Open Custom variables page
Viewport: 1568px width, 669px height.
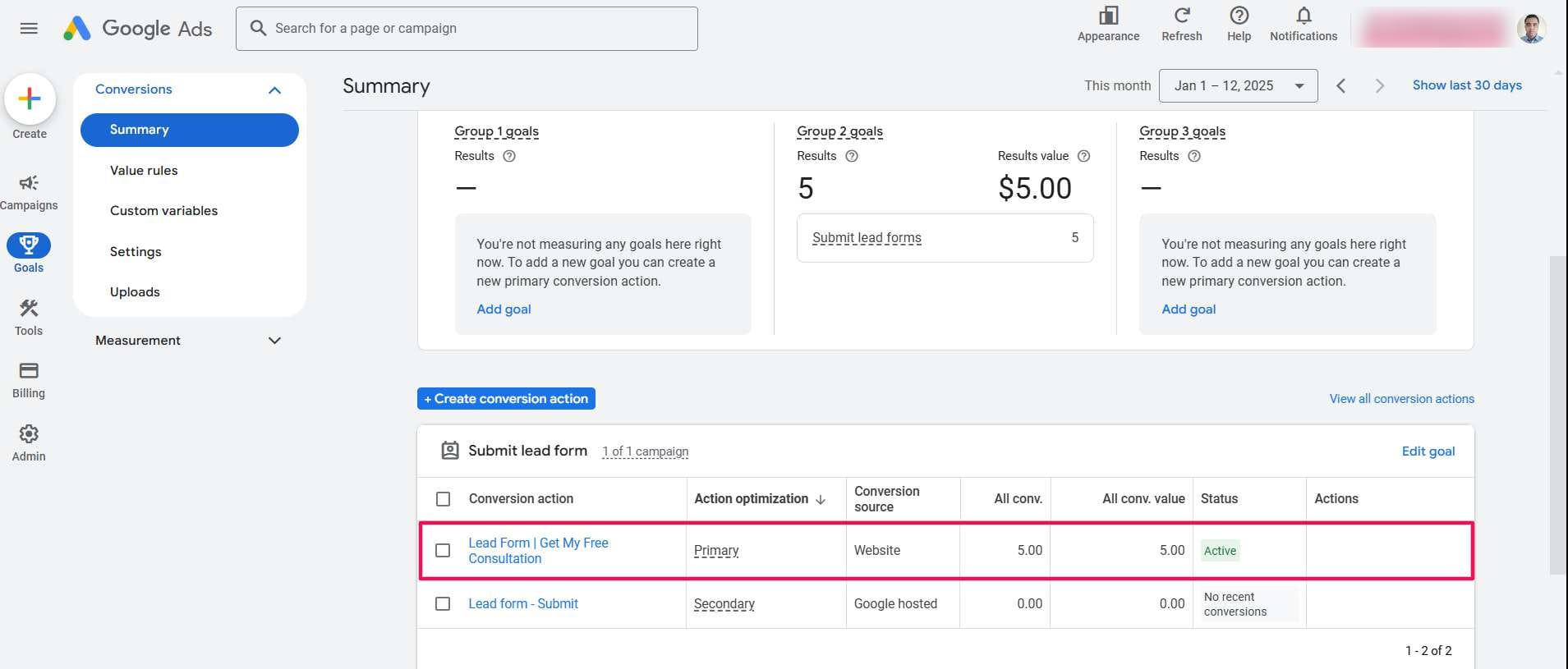163,211
